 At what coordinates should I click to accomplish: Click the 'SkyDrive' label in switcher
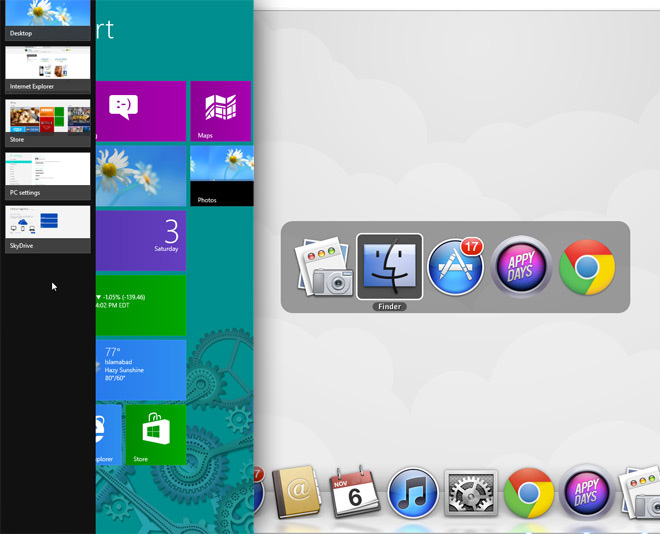pyautogui.click(x=21, y=245)
